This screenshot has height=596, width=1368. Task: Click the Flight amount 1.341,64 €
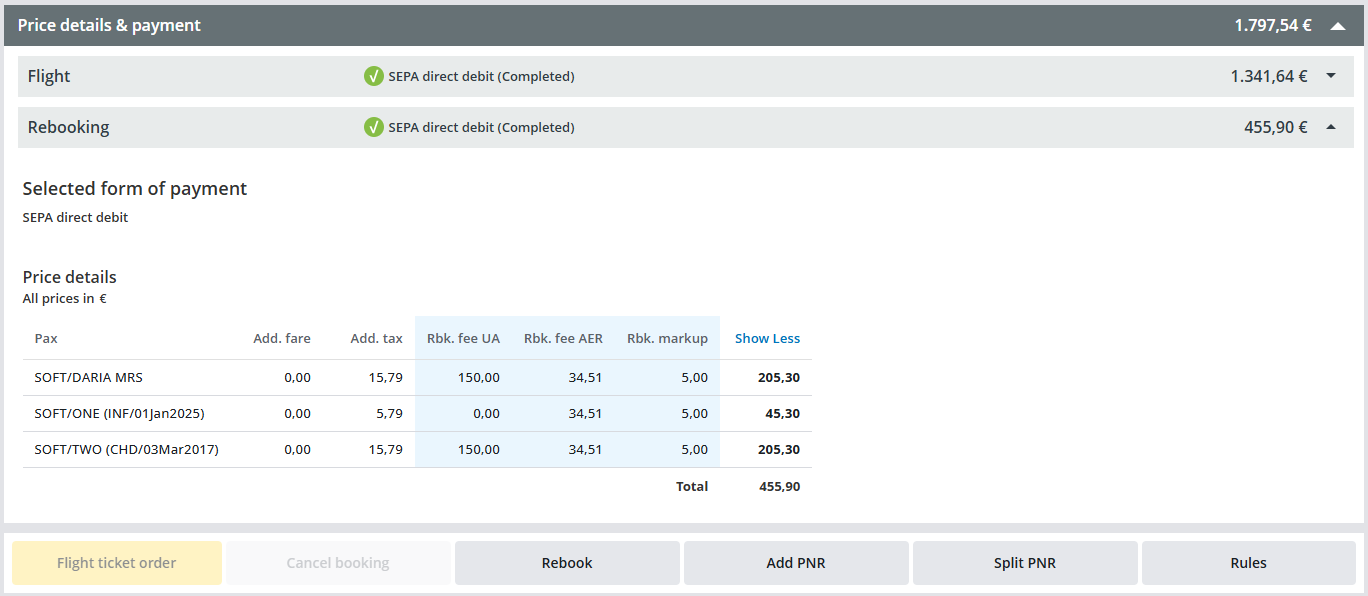point(1268,76)
